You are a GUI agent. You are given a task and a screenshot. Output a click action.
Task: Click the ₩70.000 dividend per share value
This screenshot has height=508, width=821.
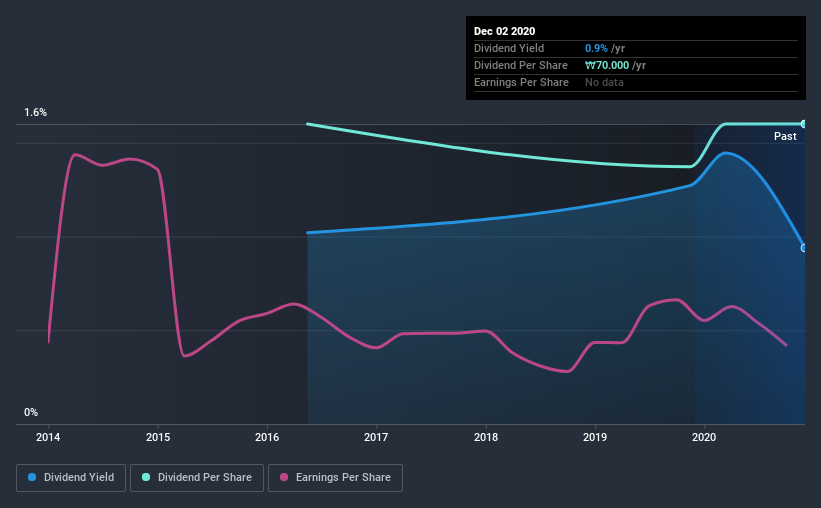pyautogui.click(x=607, y=65)
